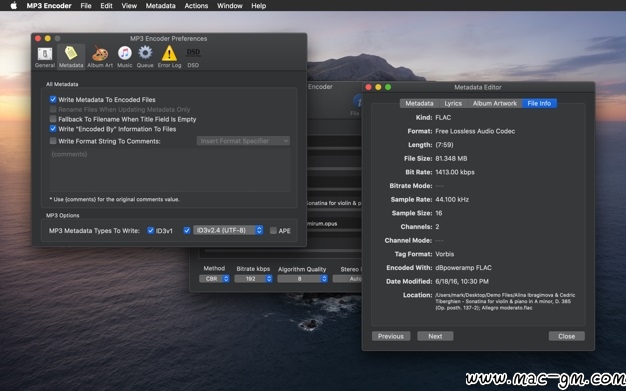Screen dimensions: 626x391
Task: Open the Music preferences pane
Action: (125, 57)
